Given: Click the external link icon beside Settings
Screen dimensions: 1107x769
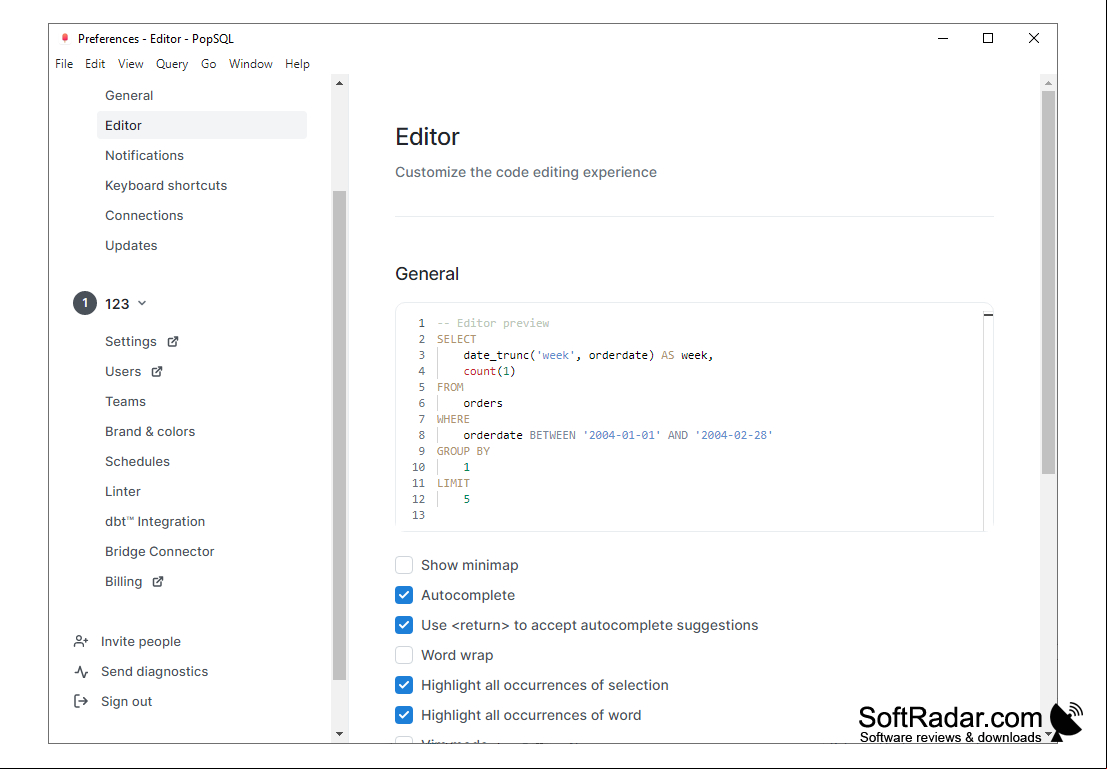Looking at the screenshot, I should (x=172, y=342).
